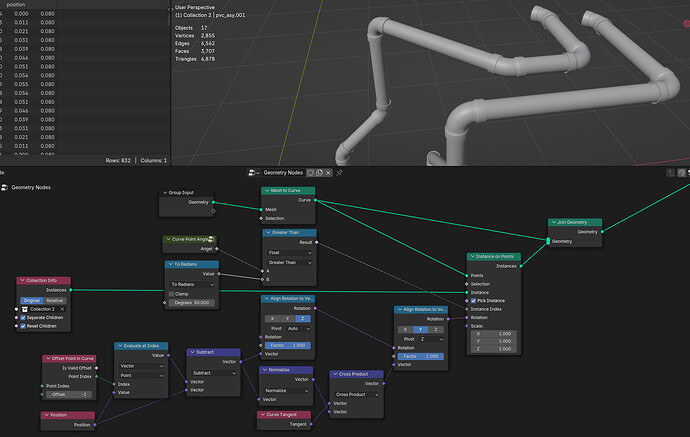Duplicate the Geometry Nodes datablock
The width and height of the screenshot is (690, 437).
click(x=319, y=173)
